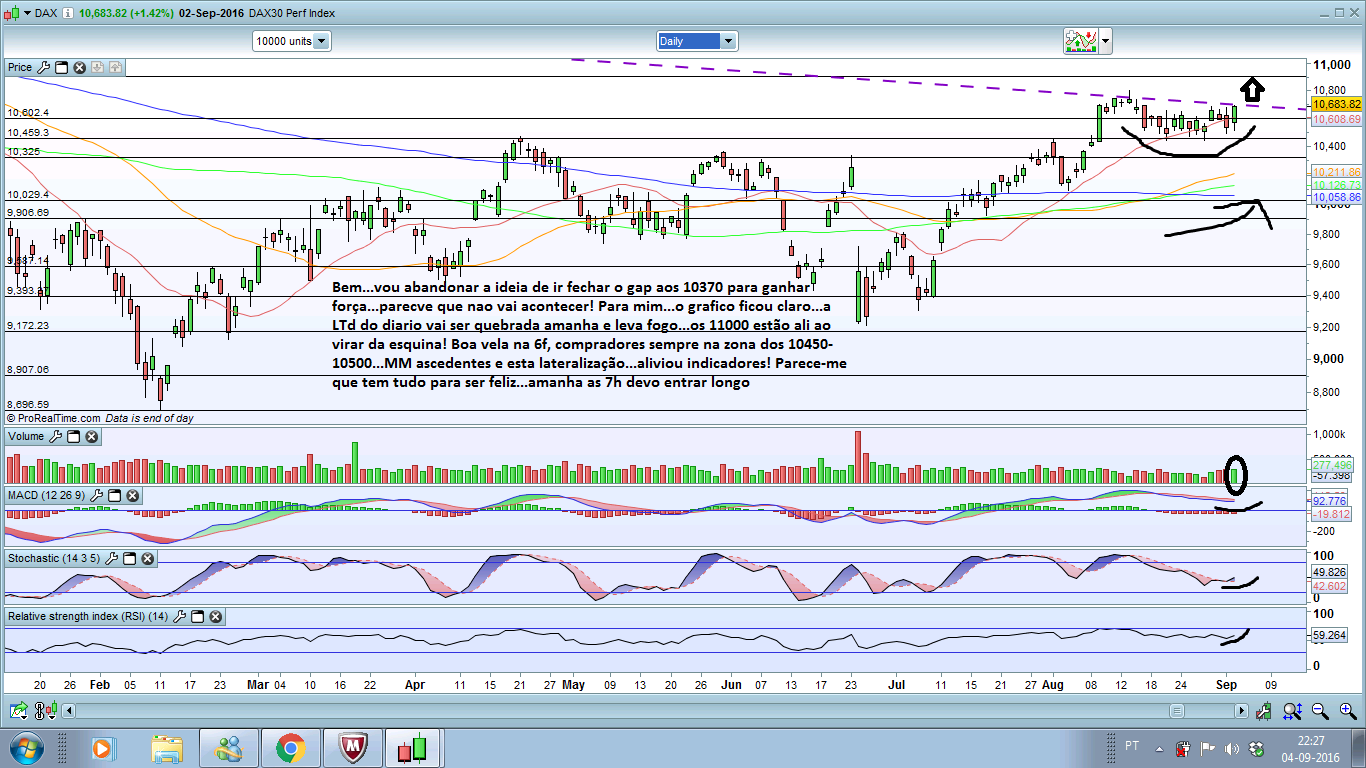This screenshot has width=1366, height=768.
Task: Switch to ProRealTime taskbar button
Action: [415, 747]
